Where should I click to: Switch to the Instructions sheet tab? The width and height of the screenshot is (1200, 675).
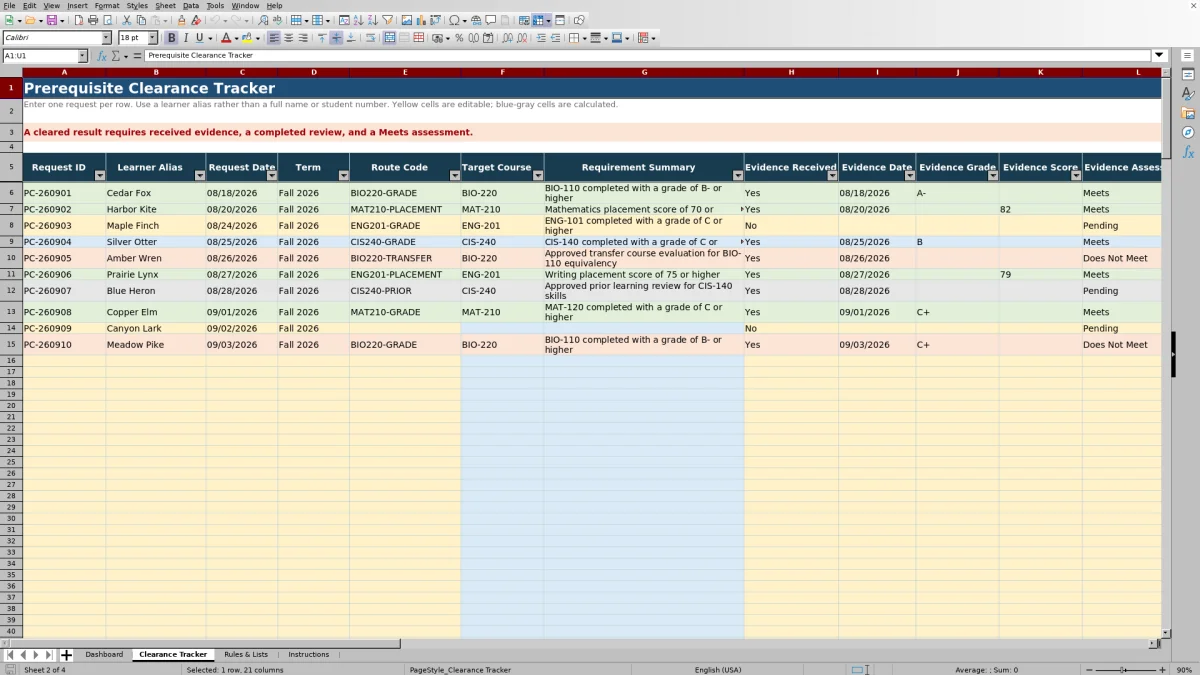(x=308, y=655)
